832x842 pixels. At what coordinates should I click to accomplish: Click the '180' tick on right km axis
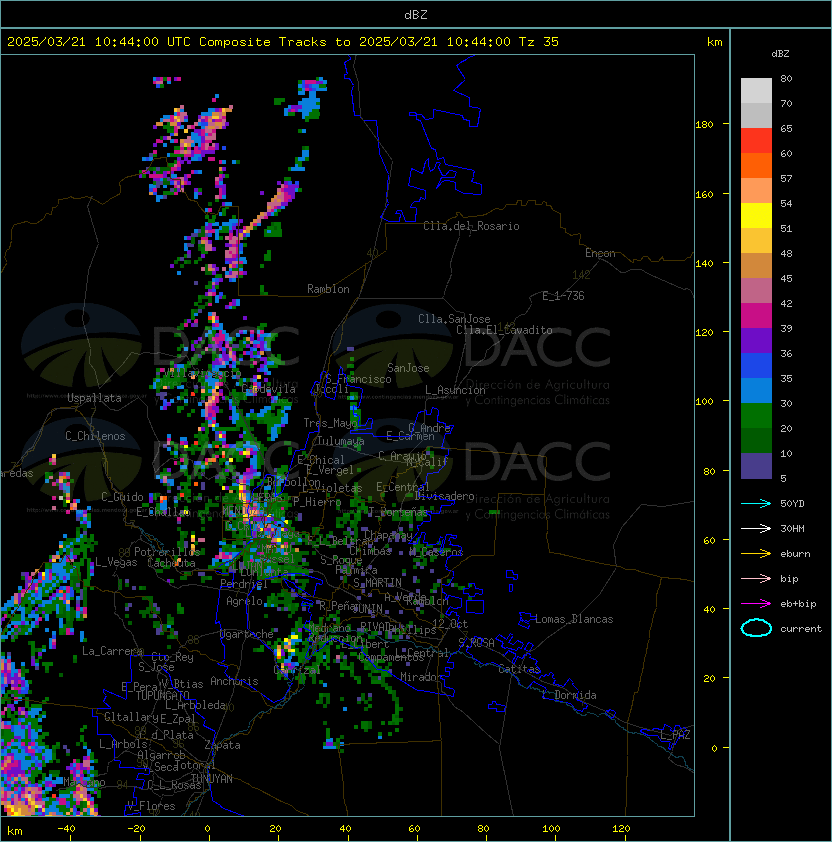click(x=704, y=125)
